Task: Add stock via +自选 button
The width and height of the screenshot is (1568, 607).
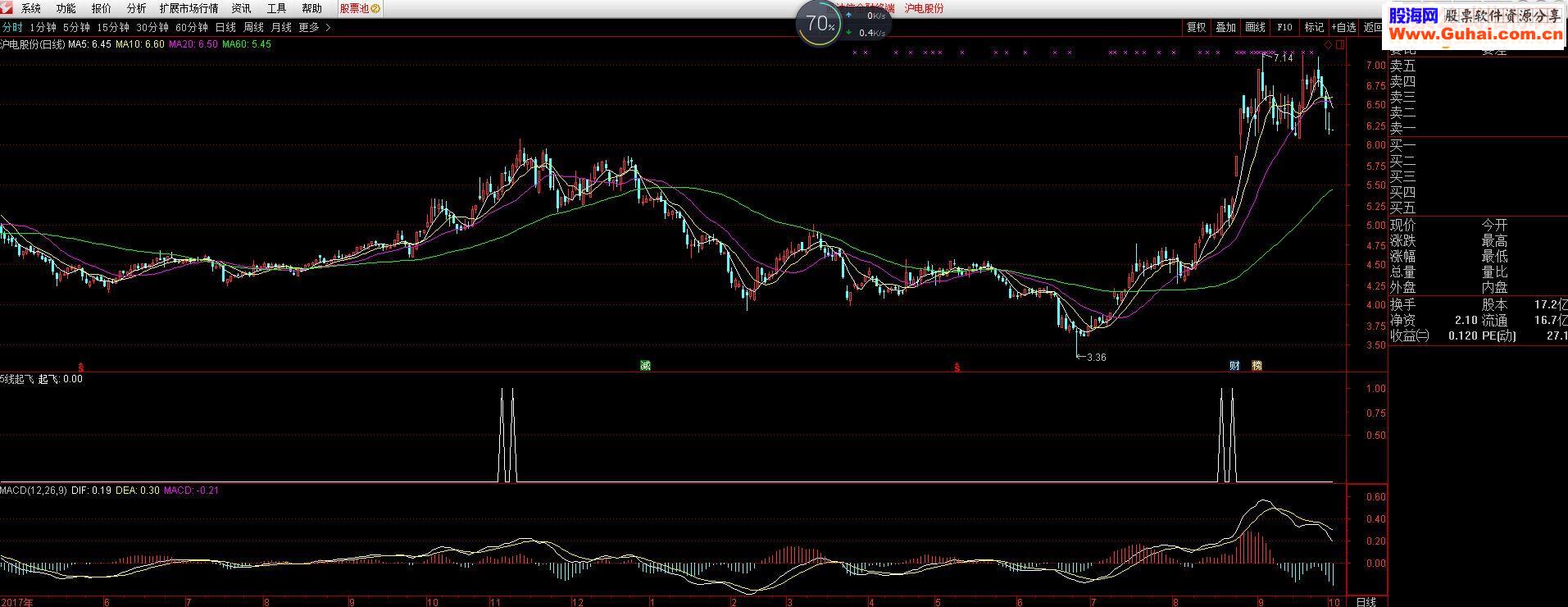Action: coord(1343,27)
